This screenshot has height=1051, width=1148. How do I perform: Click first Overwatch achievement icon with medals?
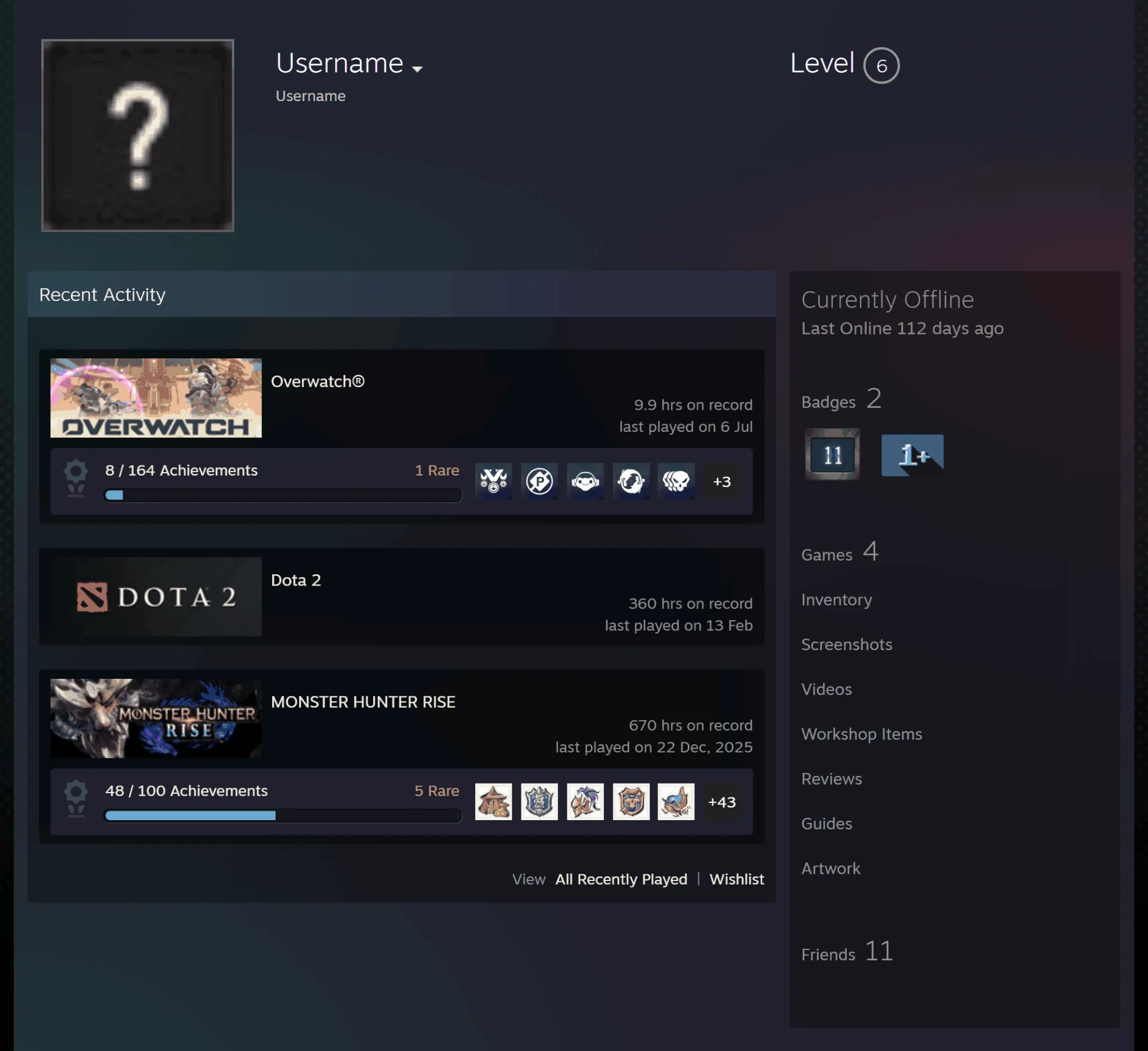coord(493,481)
